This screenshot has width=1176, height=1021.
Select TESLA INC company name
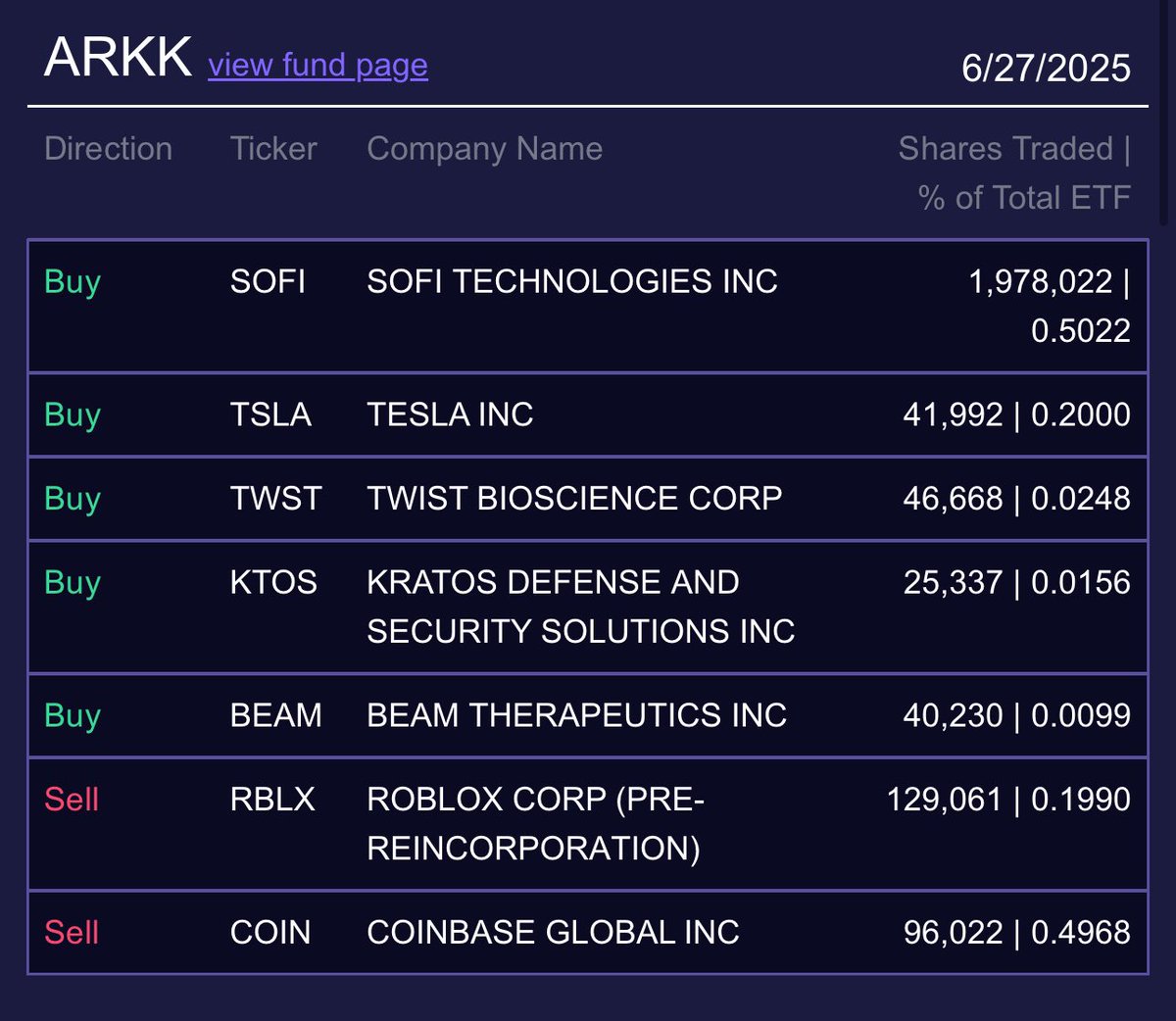[x=450, y=415]
